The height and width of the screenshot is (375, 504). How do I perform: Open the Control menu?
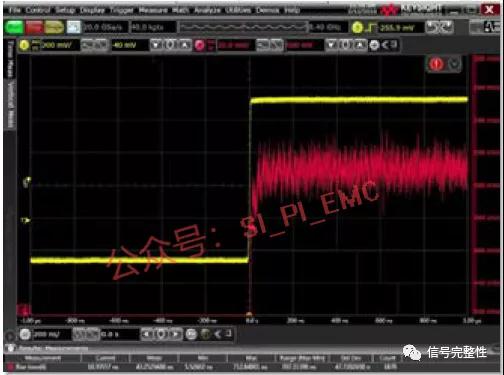click(38, 10)
